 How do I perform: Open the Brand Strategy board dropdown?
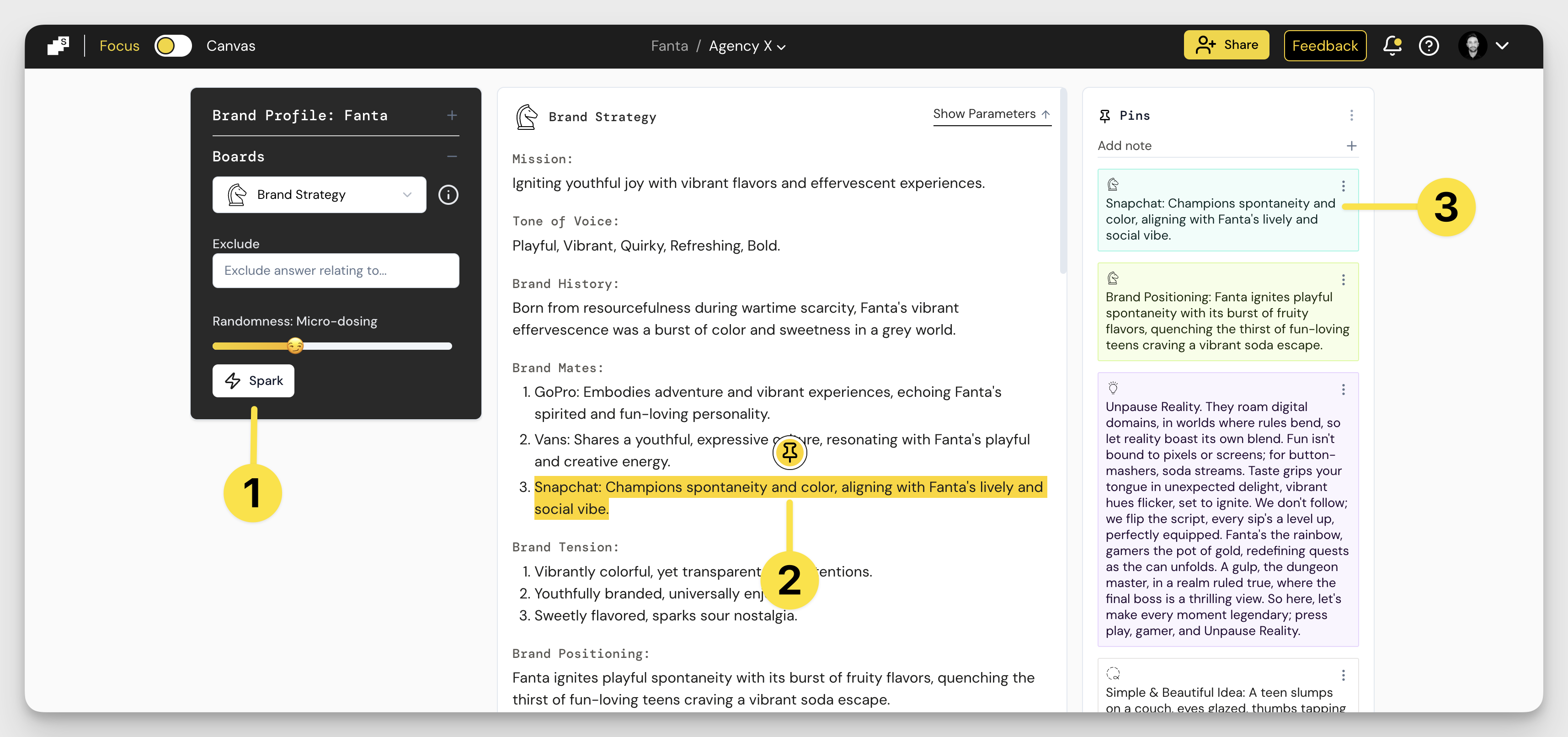tap(319, 195)
